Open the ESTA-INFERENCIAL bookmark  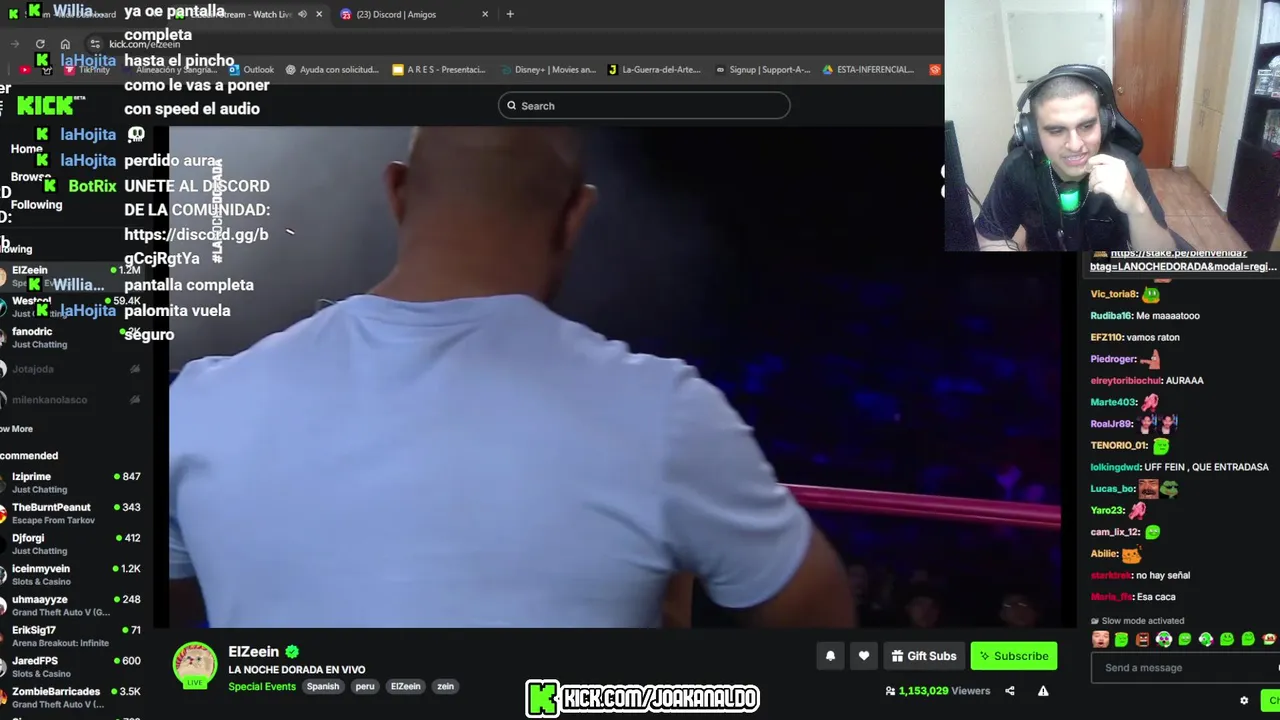click(x=868, y=70)
